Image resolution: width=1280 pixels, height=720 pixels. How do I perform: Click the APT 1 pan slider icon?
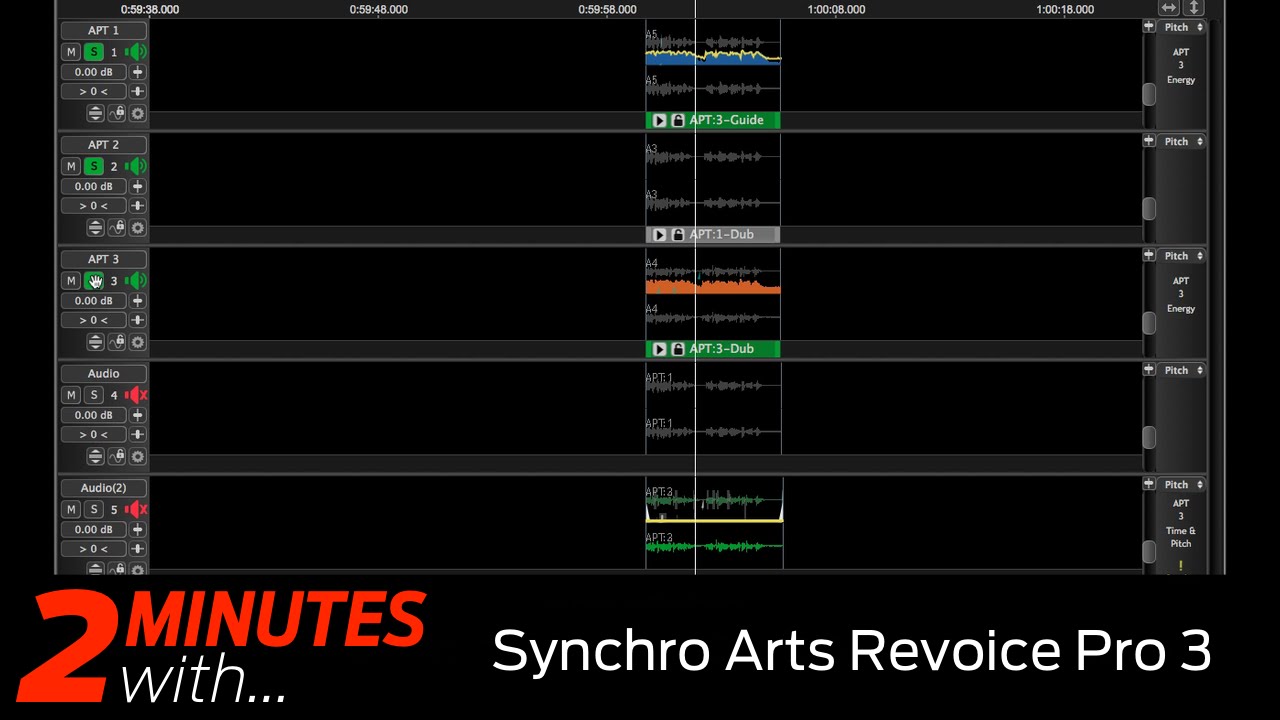pos(138,91)
